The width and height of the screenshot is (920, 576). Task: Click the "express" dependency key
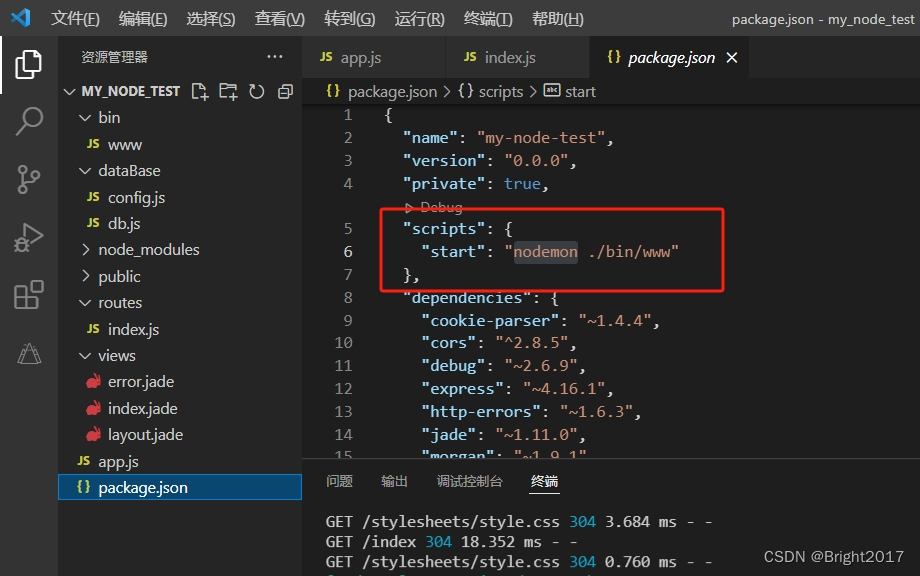[462, 389]
